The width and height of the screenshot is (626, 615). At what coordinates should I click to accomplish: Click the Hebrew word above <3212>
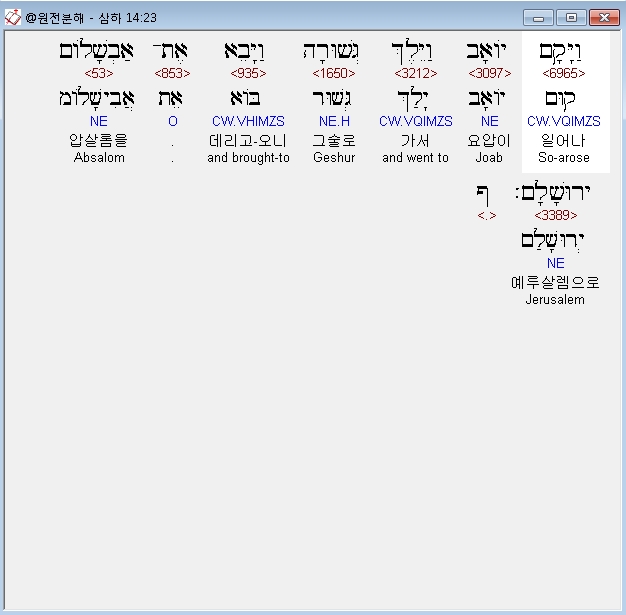412,52
